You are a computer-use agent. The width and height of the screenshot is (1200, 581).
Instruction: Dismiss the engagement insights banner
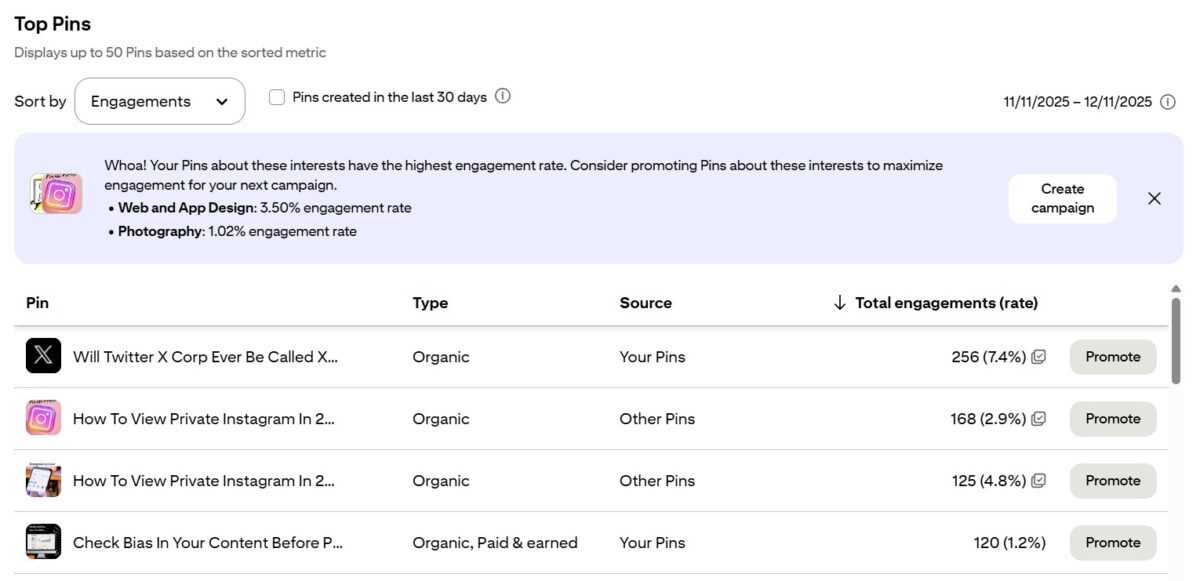coord(1154,197)
